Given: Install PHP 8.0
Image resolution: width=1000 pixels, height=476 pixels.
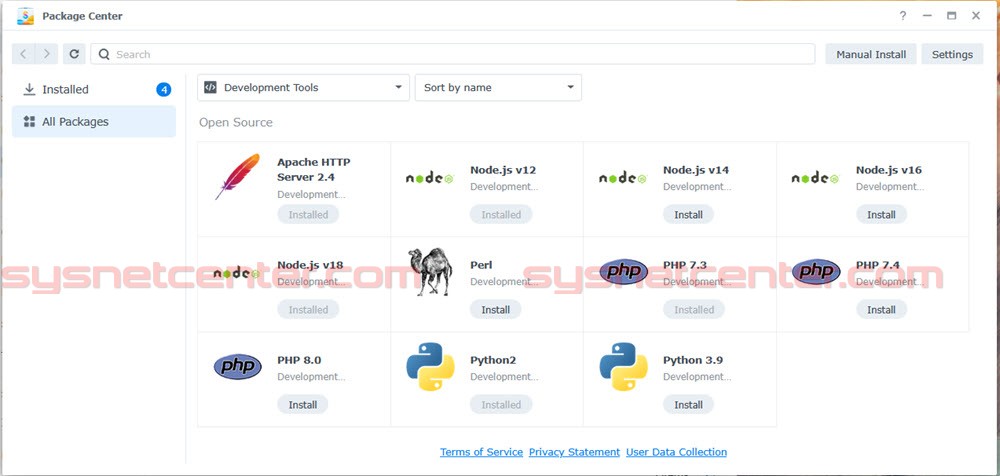Looking at the screenshot, I should click(x=302, y=405).
